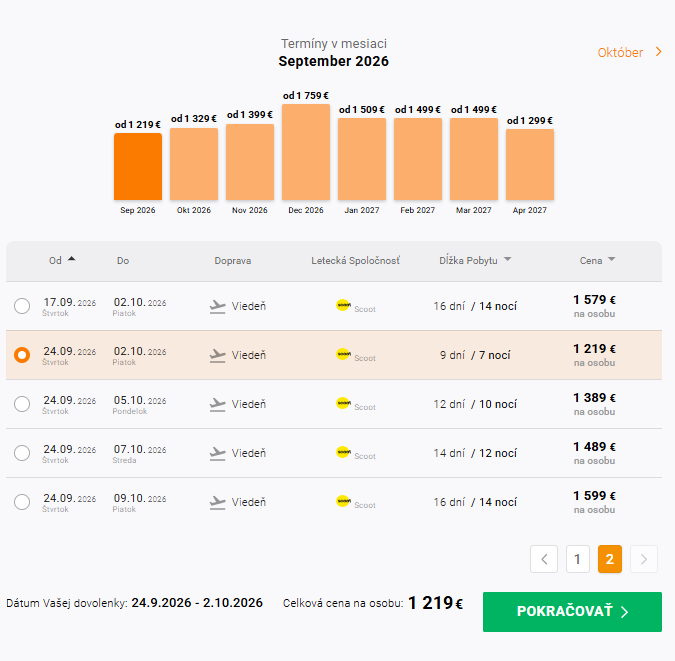This screenshot has width=675, height=661.
Task: Click the arrow next to Október
Action: click(658, 52)
